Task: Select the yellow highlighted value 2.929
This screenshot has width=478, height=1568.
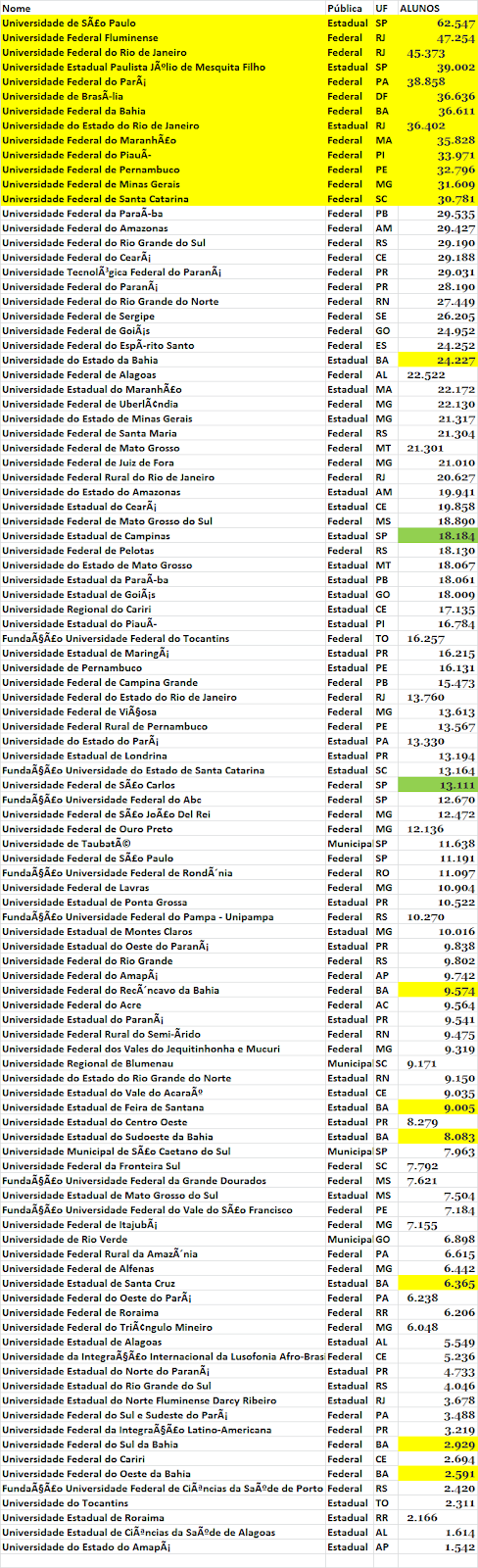Action: click(x=458, y=1445)
